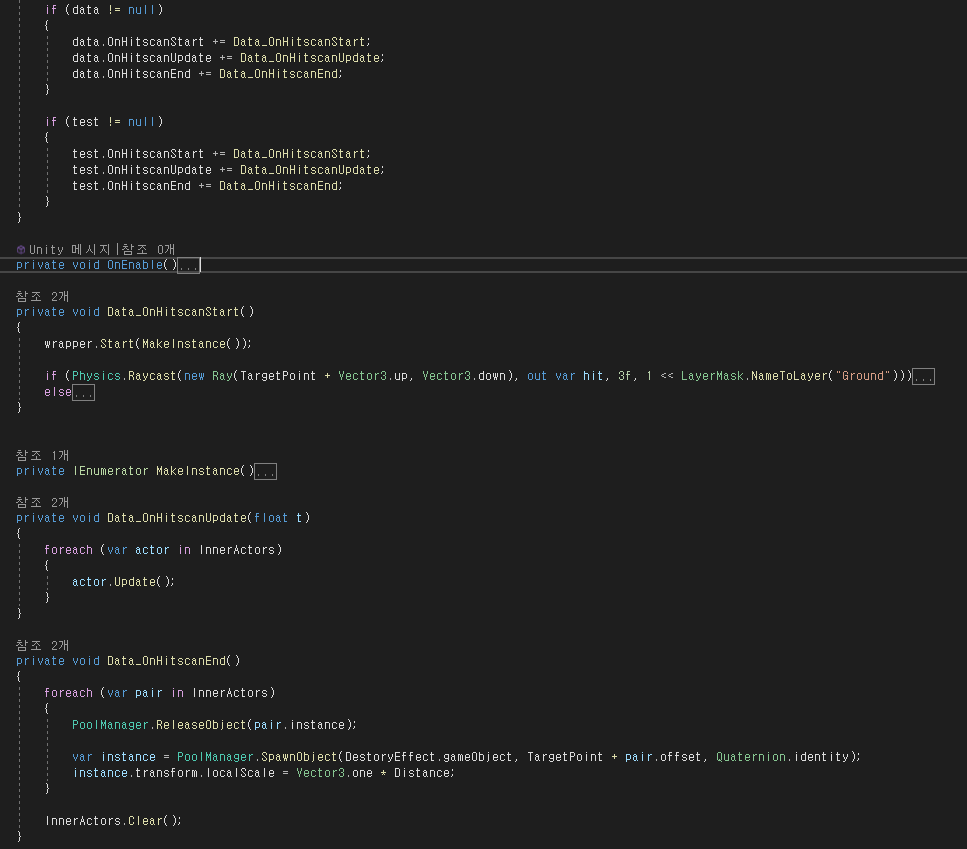
Task: Click the actor.Update() call in the foreach loop
Action: 123,581
